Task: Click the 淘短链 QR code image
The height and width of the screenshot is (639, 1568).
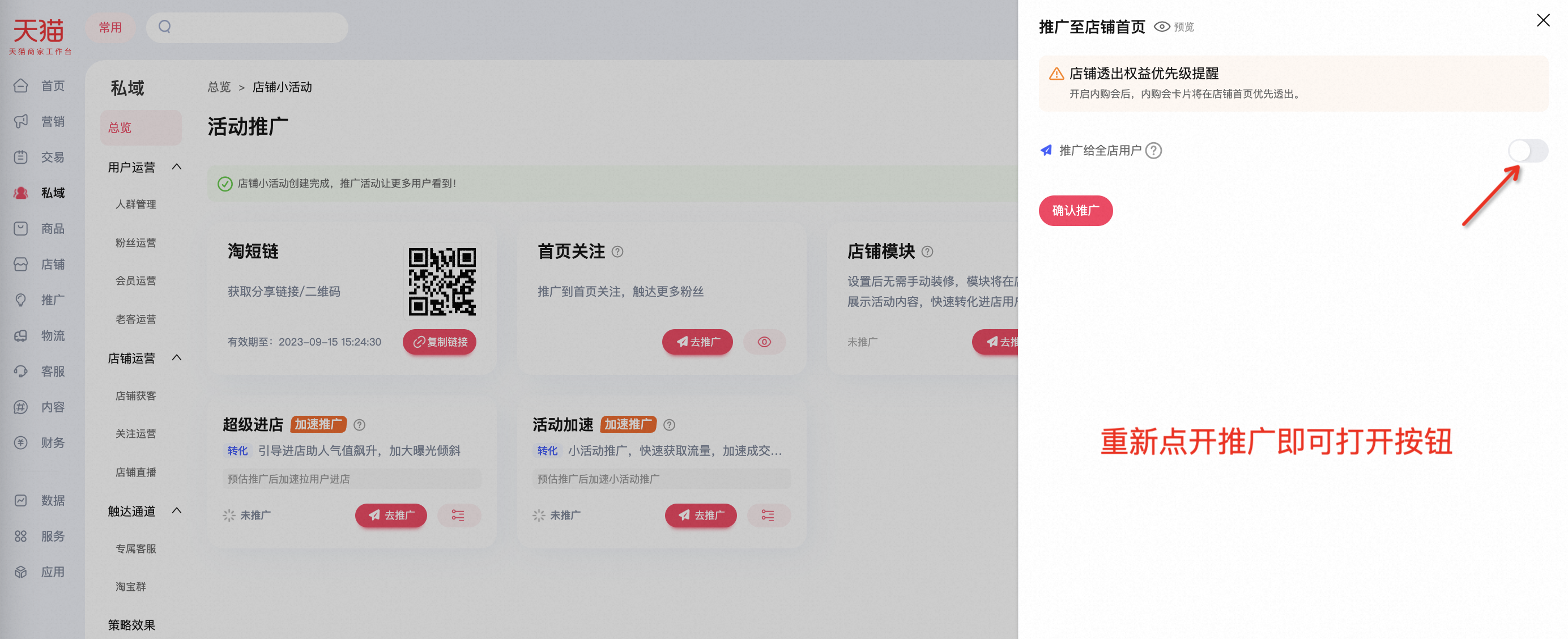Action: (x=442, y=282)
